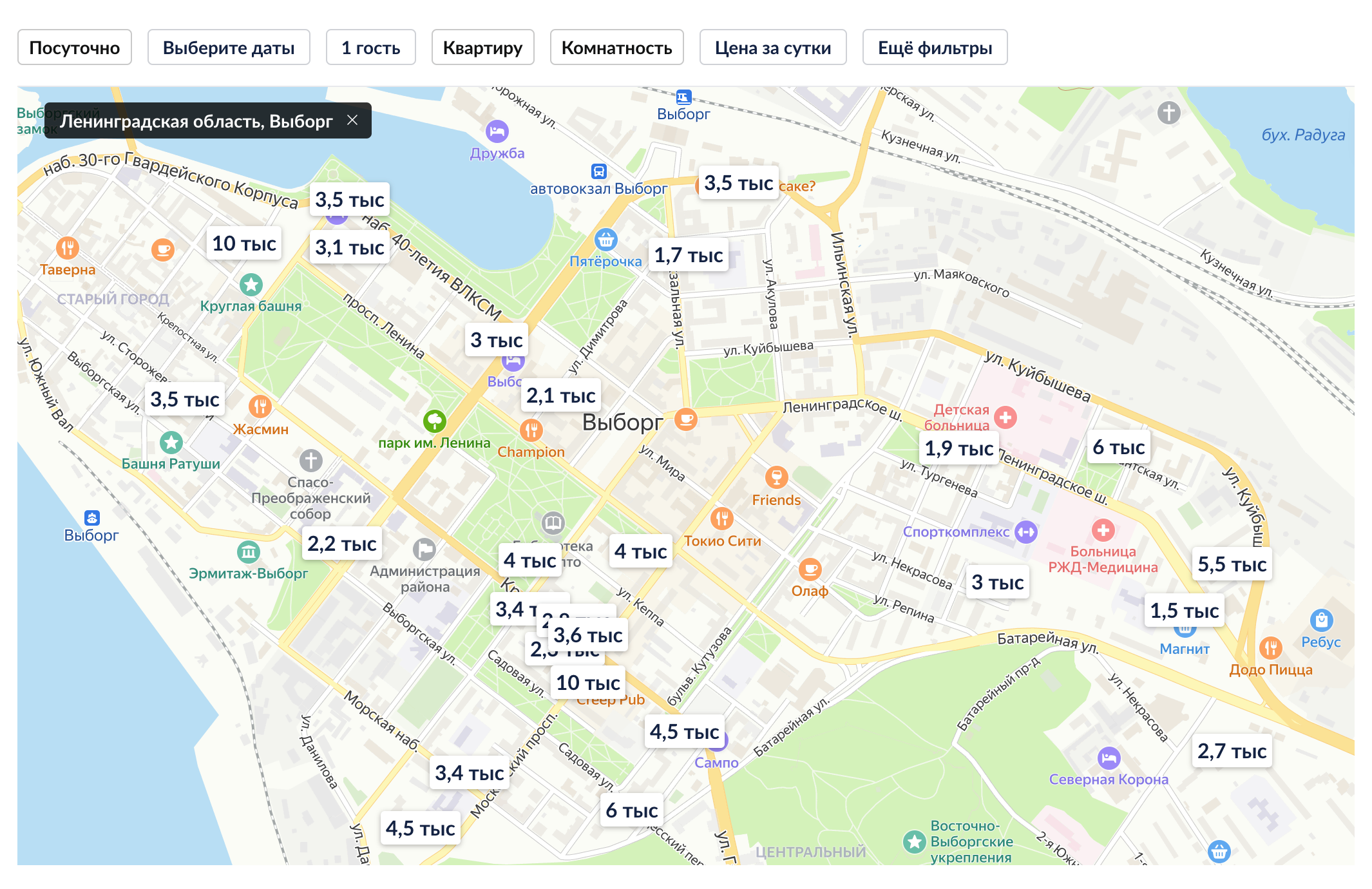The image size is (1372, 889).
Task: Open the Ещё фильтры additional filters
Action: [935, 47]
